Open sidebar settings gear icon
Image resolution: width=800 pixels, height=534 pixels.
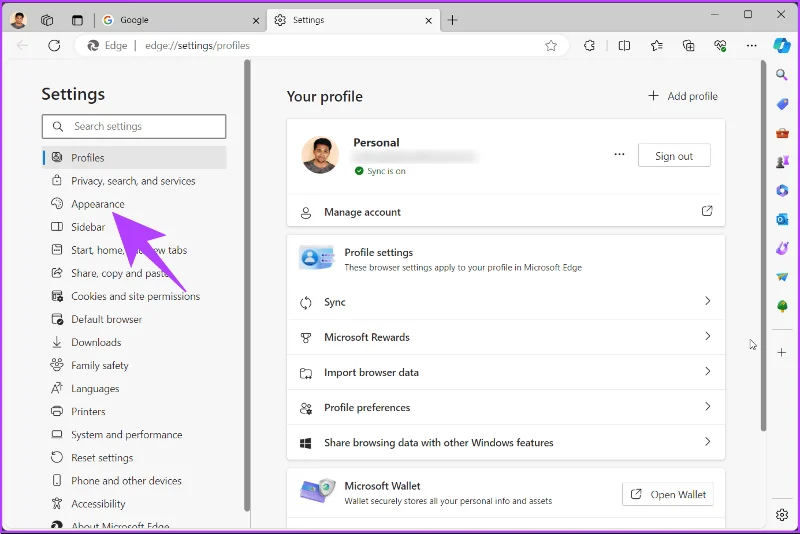[782, 515]
